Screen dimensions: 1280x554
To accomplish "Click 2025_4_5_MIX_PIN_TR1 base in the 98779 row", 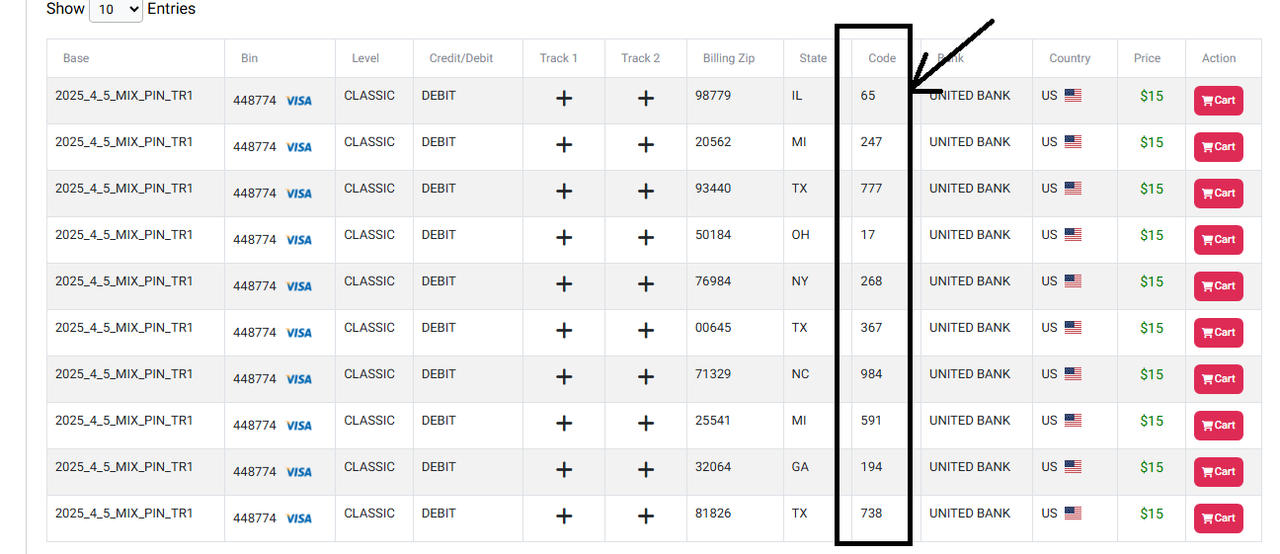I will click(x=124, y=96).
